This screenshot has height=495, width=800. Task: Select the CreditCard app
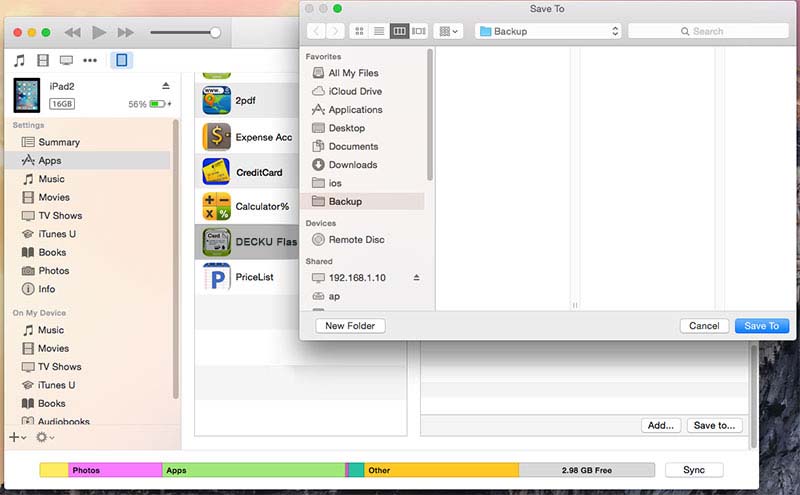247,172
